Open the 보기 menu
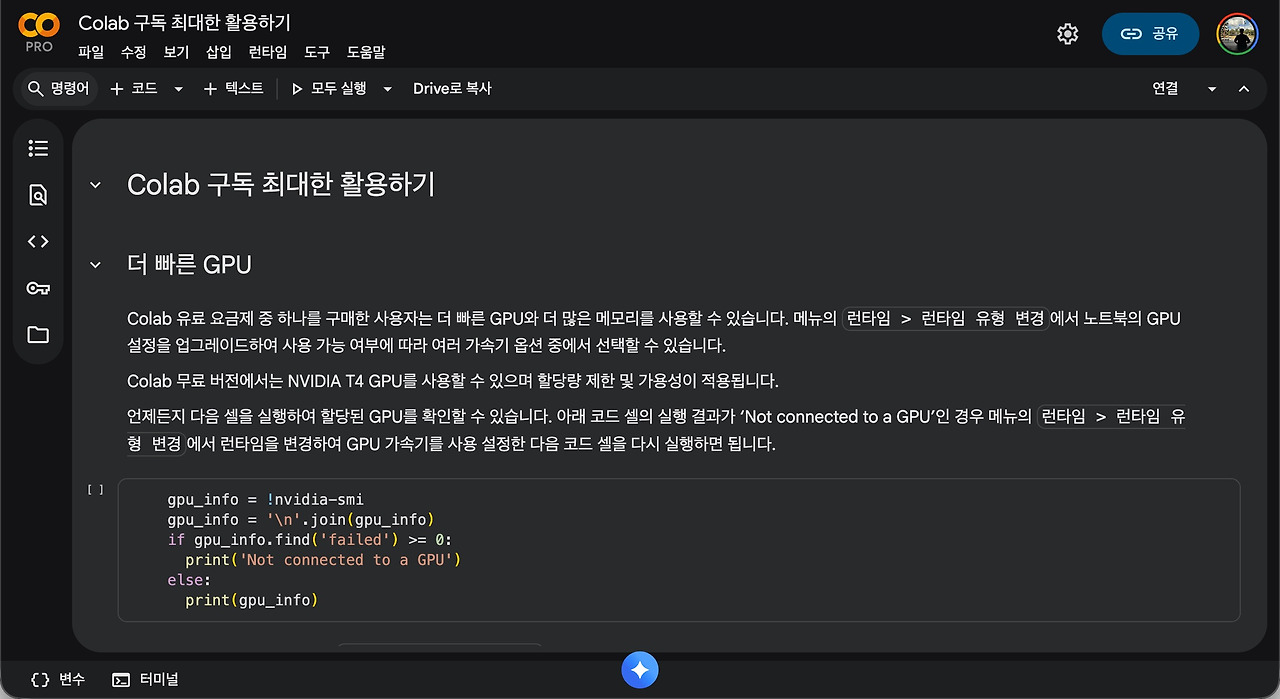The image size is (1280, 699). [x=176, y=52]
